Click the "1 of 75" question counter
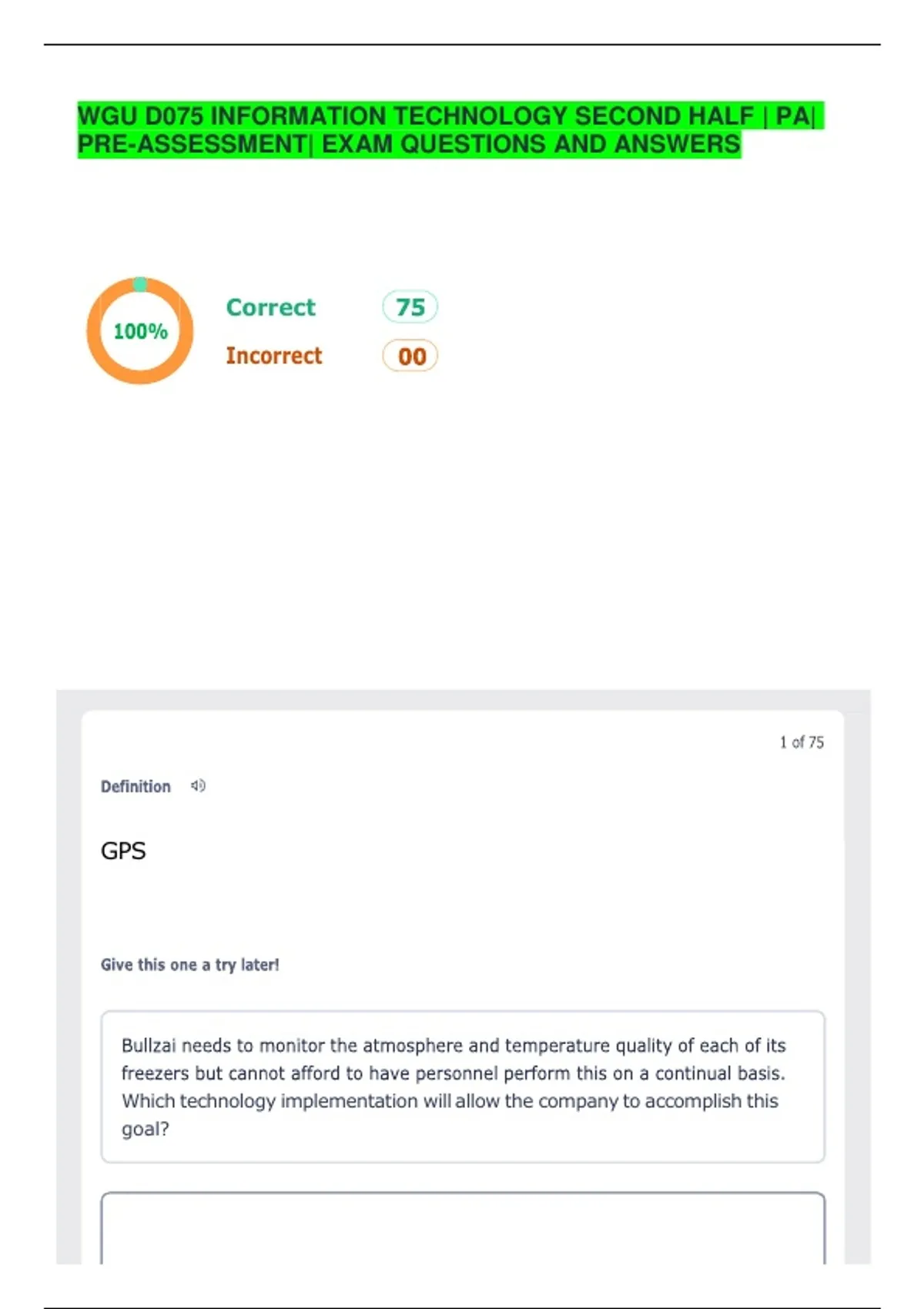The image size is (924, 1309). pos(801,742)
